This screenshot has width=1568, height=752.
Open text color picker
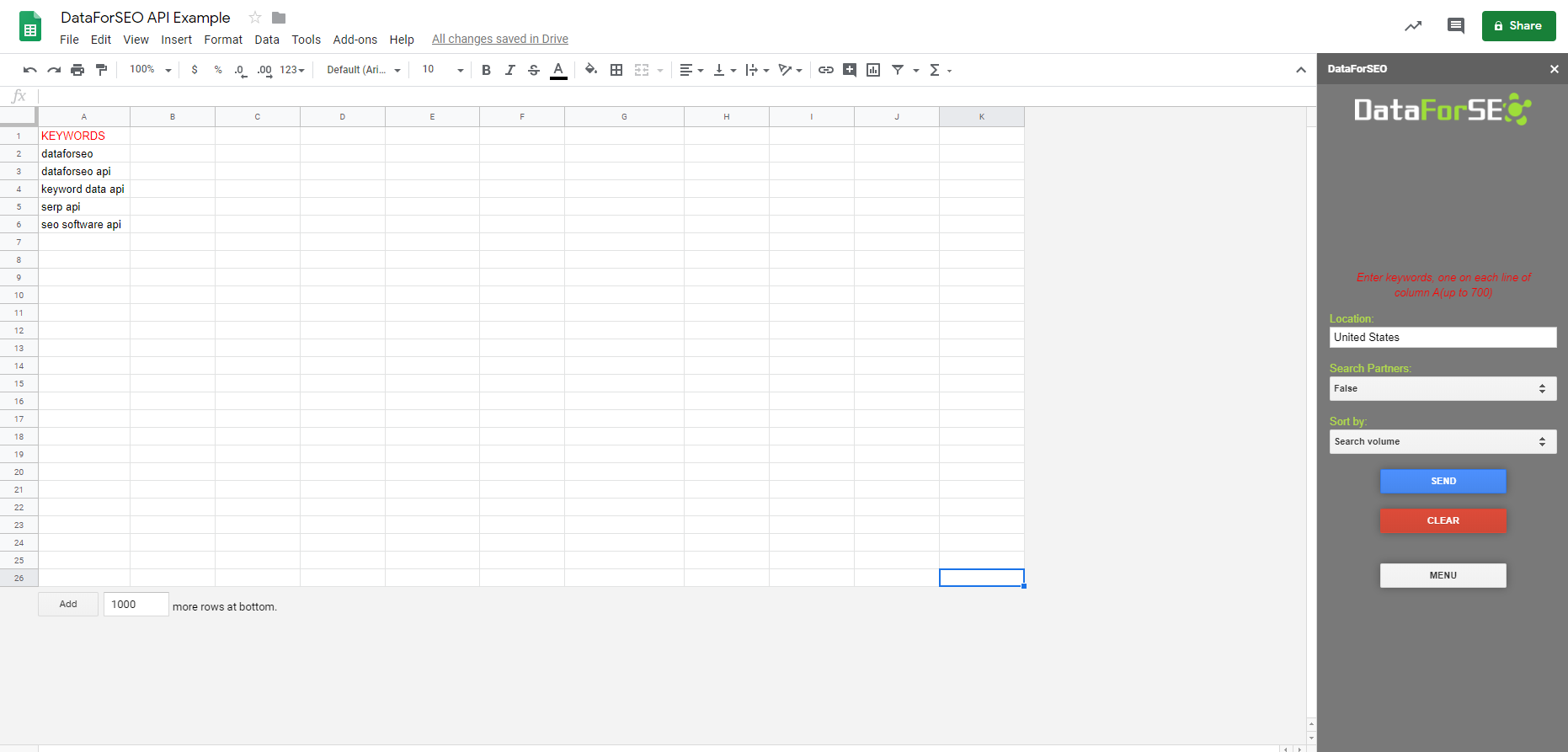[557, 70]
